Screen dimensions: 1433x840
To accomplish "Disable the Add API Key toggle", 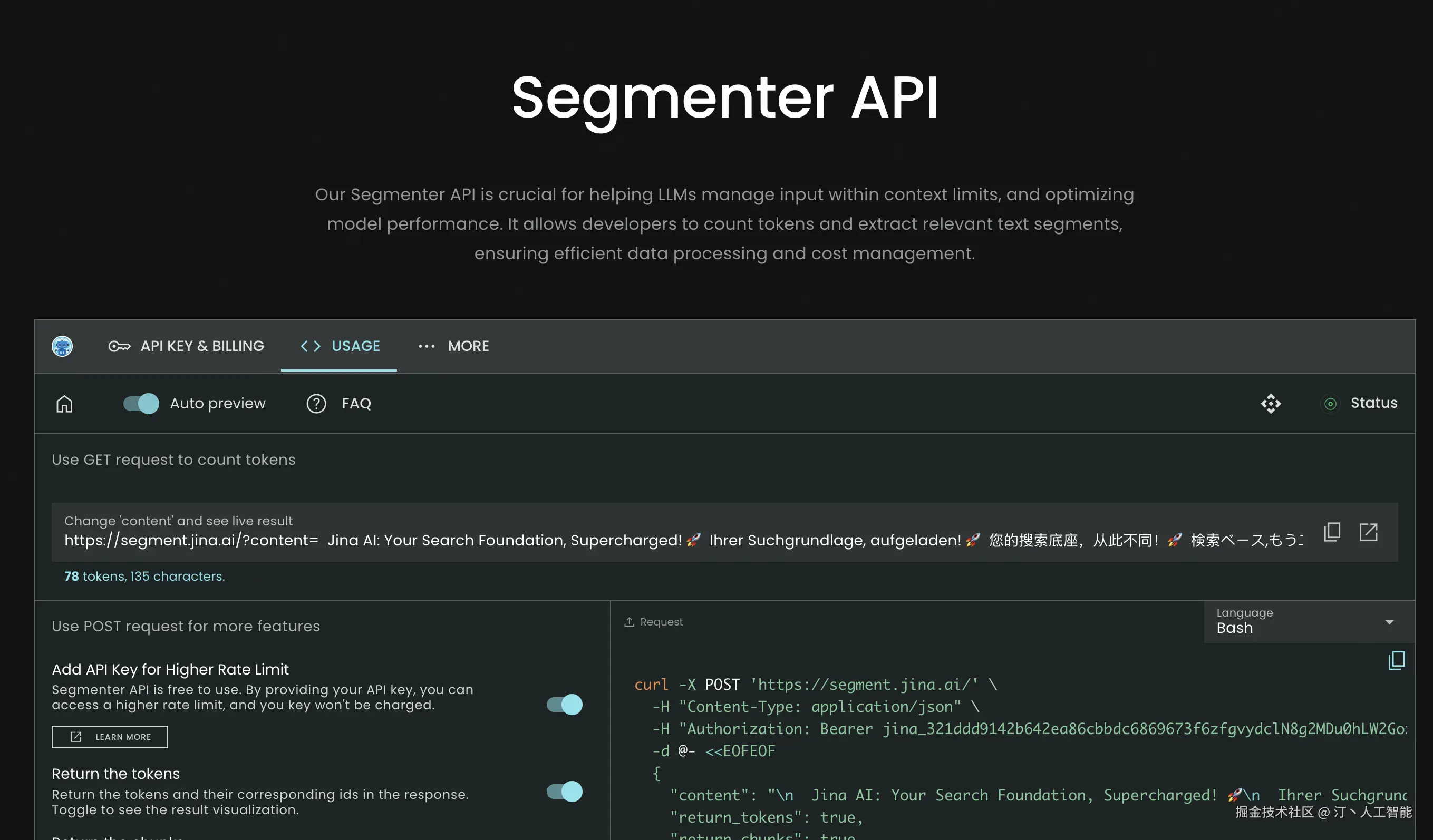I will [x=564, y=704].
